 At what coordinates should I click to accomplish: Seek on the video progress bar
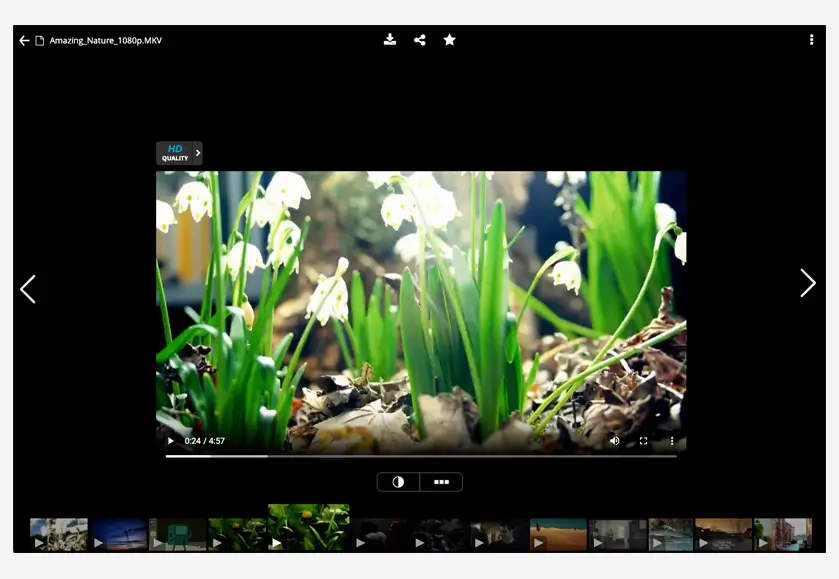point(421,456)
